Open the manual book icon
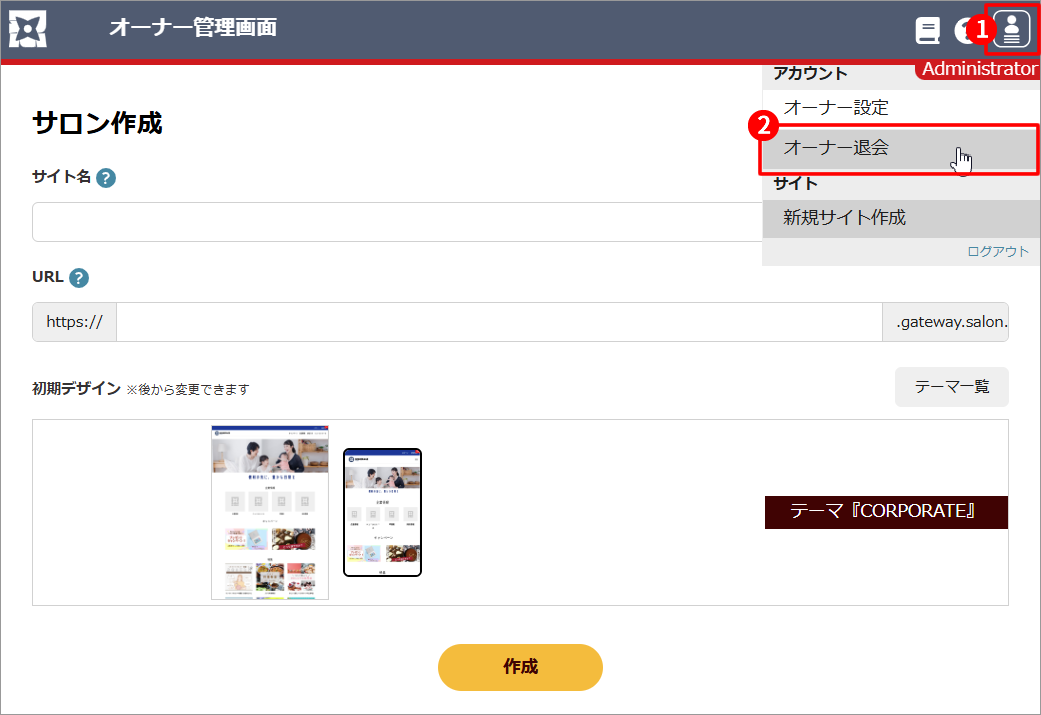This screenshot has width=1041, height=715. point(928,31)
